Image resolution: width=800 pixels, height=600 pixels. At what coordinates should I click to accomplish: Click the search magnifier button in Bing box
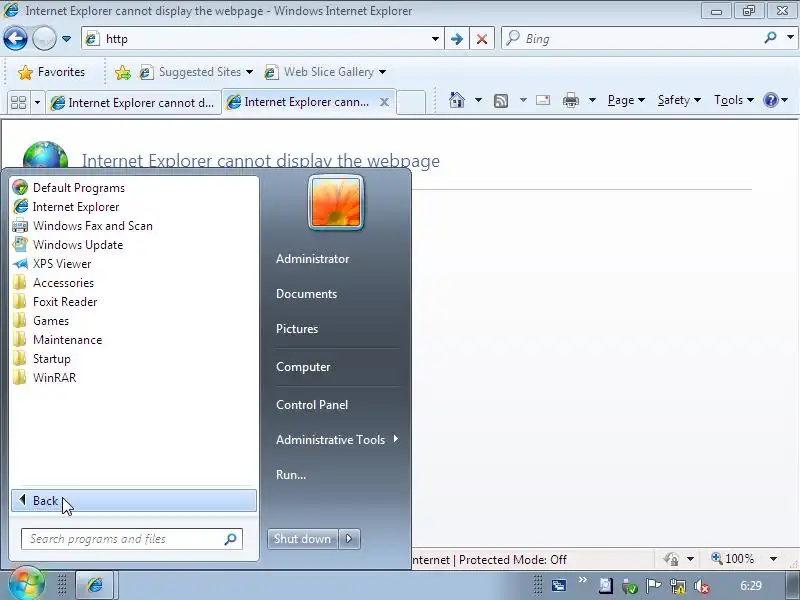pyautogui.click(x=770, y=38)
